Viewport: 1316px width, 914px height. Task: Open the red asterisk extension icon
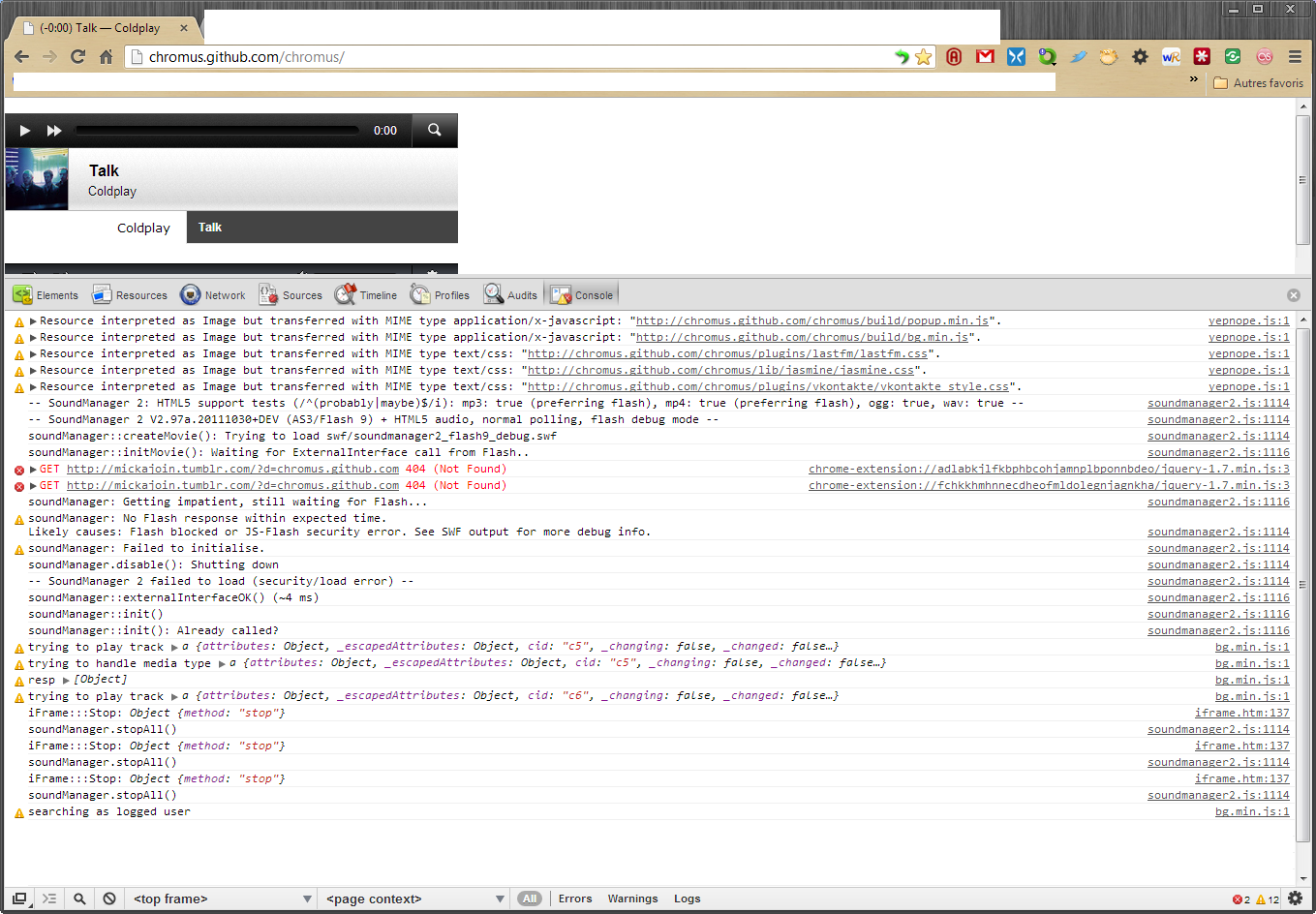click(1202, 57)
